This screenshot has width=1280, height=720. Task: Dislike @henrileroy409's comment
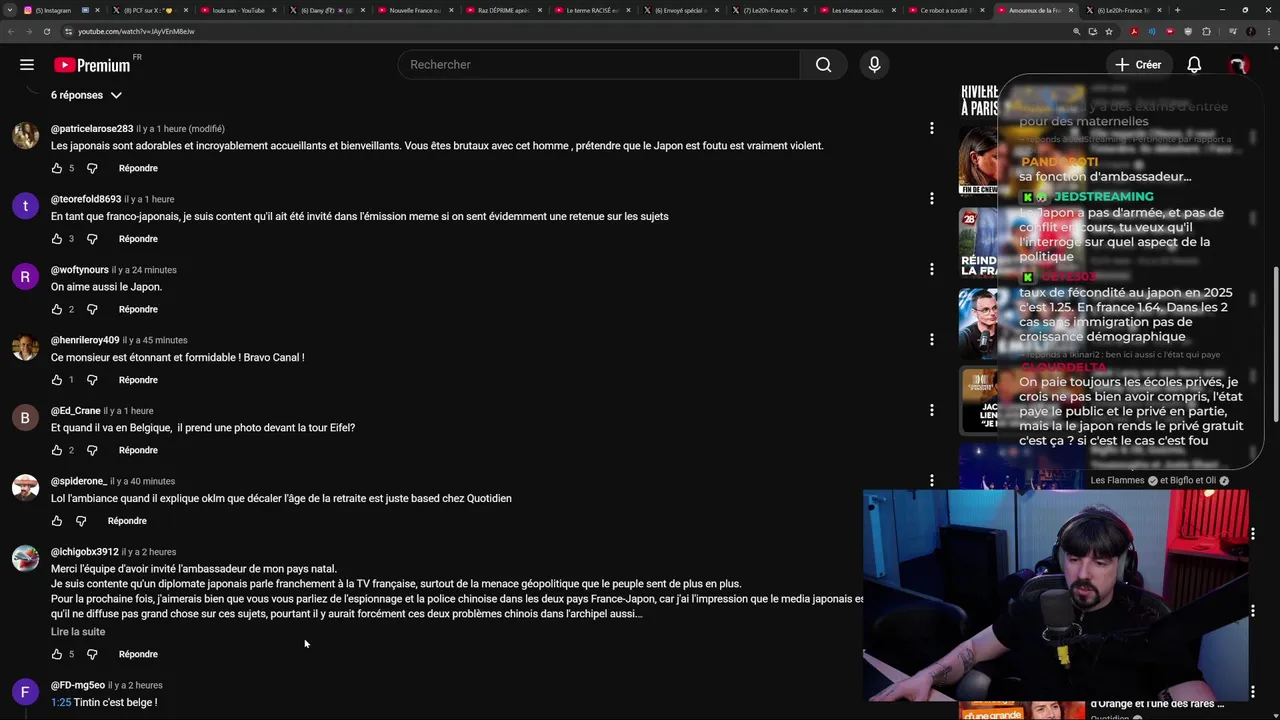tap(92, 380)
